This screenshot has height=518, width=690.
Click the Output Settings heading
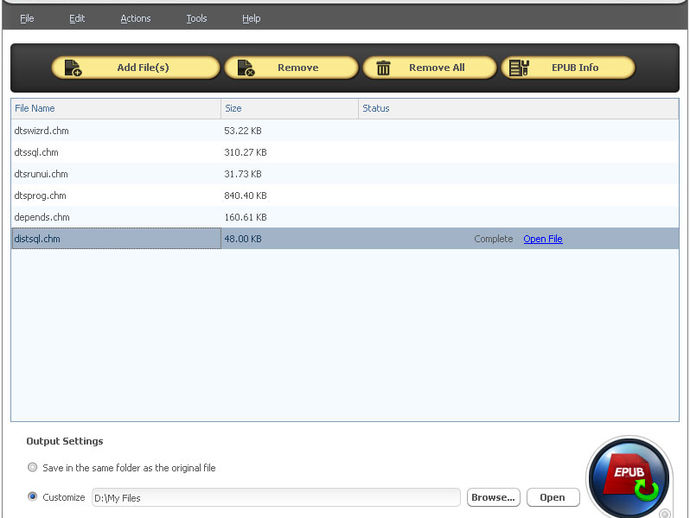click(65, 441)
